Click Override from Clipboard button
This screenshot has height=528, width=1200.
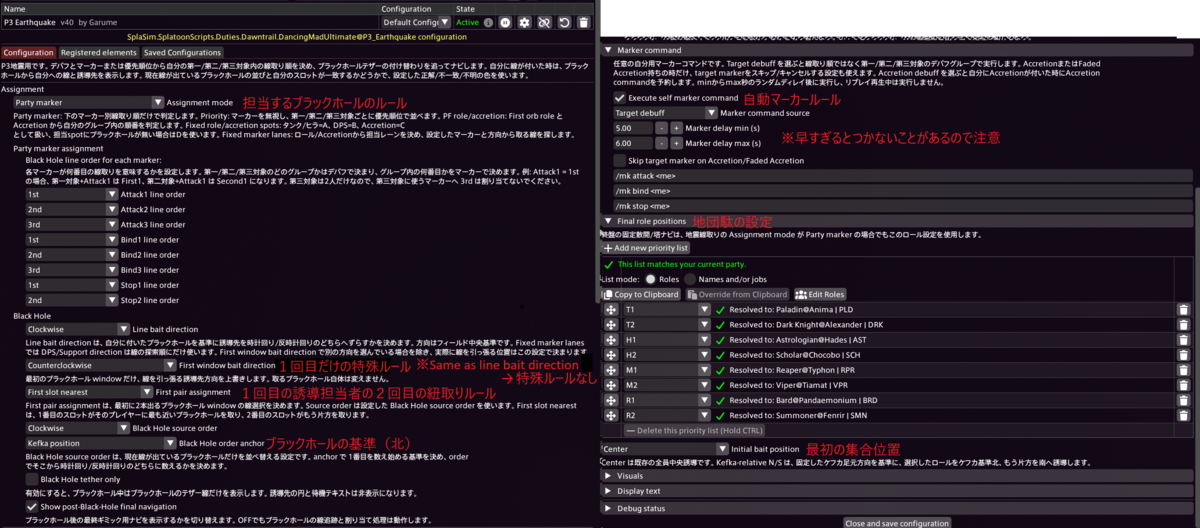[737, 294]
